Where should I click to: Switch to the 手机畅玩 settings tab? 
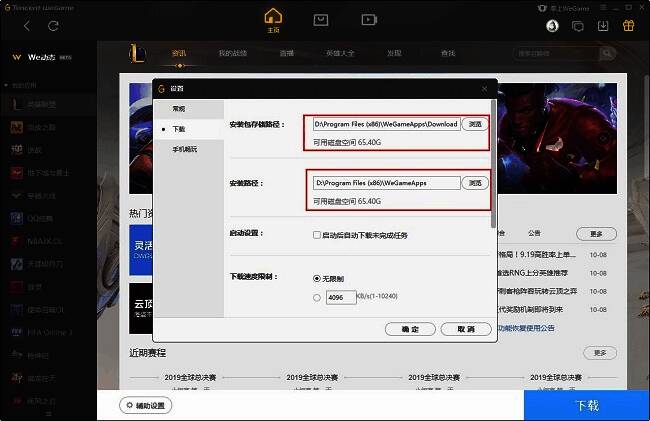[x=184, y=149]
